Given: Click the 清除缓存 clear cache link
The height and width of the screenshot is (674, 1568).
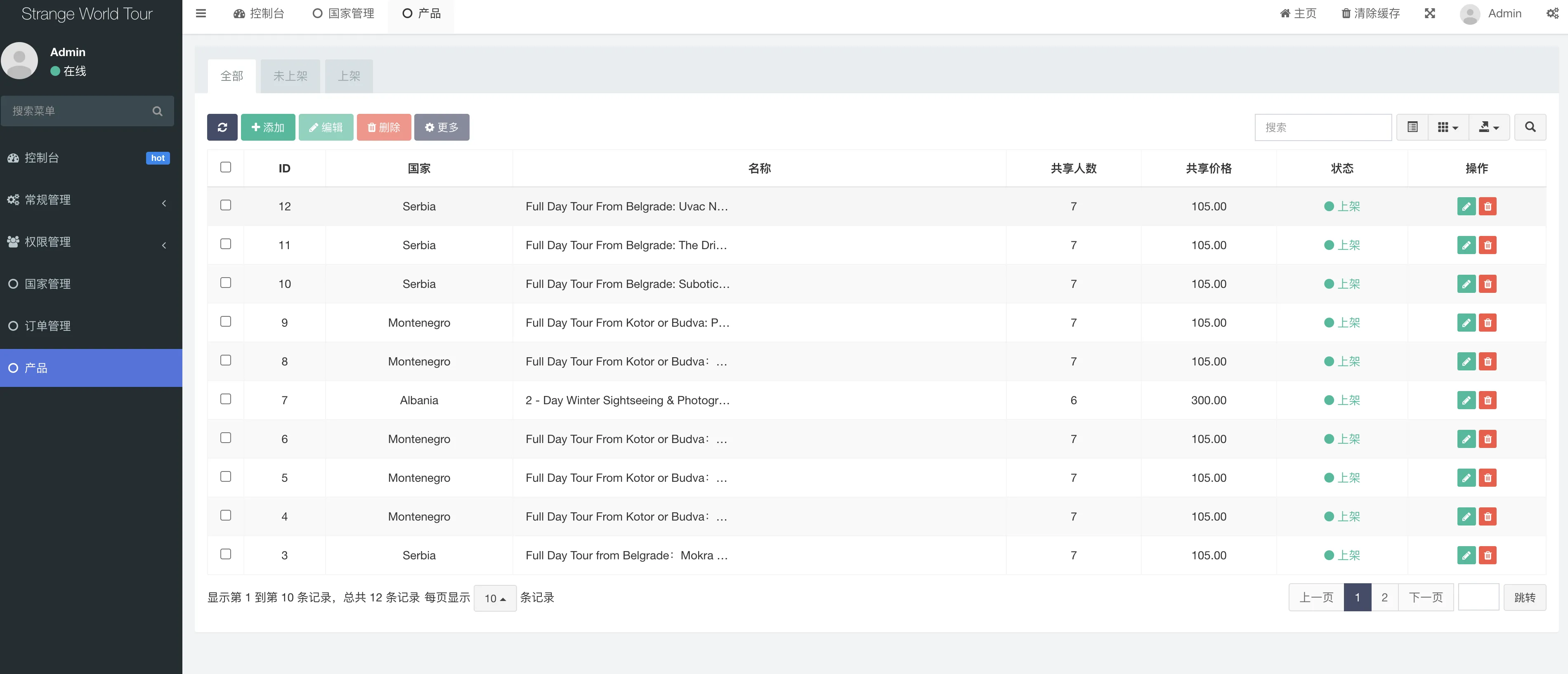Looking at the screenshot, I should pyautogui.click(x=1371, y=13).
